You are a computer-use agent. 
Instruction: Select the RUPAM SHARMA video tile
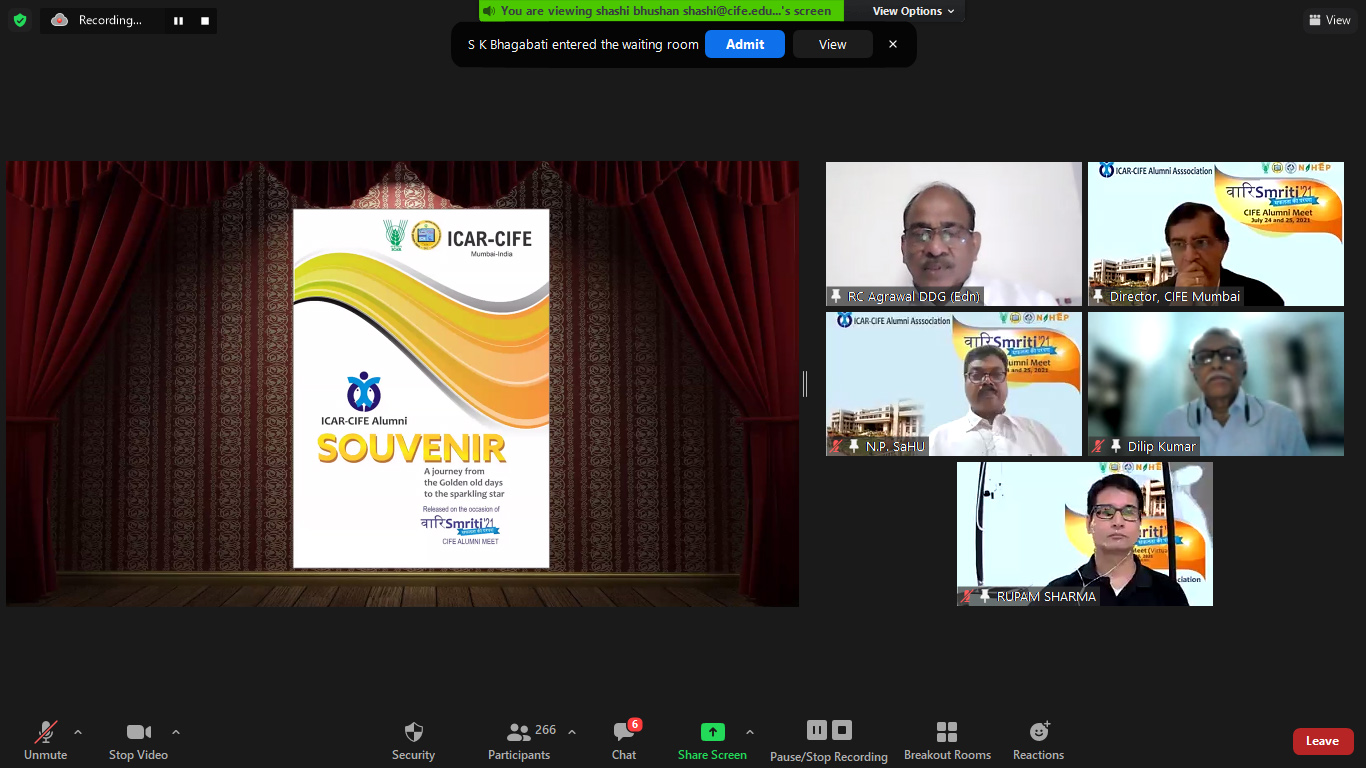click(x=1084, y=534)
